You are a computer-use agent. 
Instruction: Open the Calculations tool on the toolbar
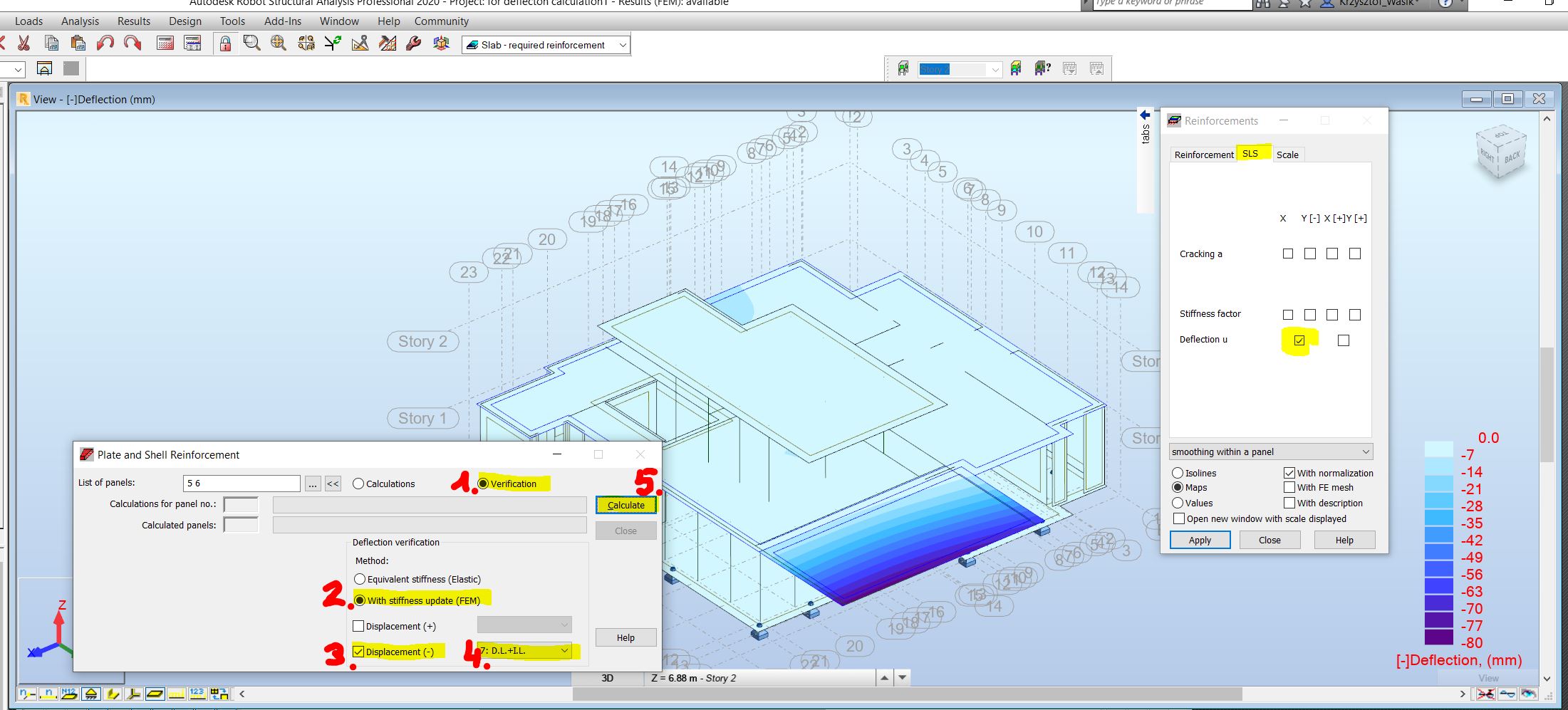pos(165,43)
